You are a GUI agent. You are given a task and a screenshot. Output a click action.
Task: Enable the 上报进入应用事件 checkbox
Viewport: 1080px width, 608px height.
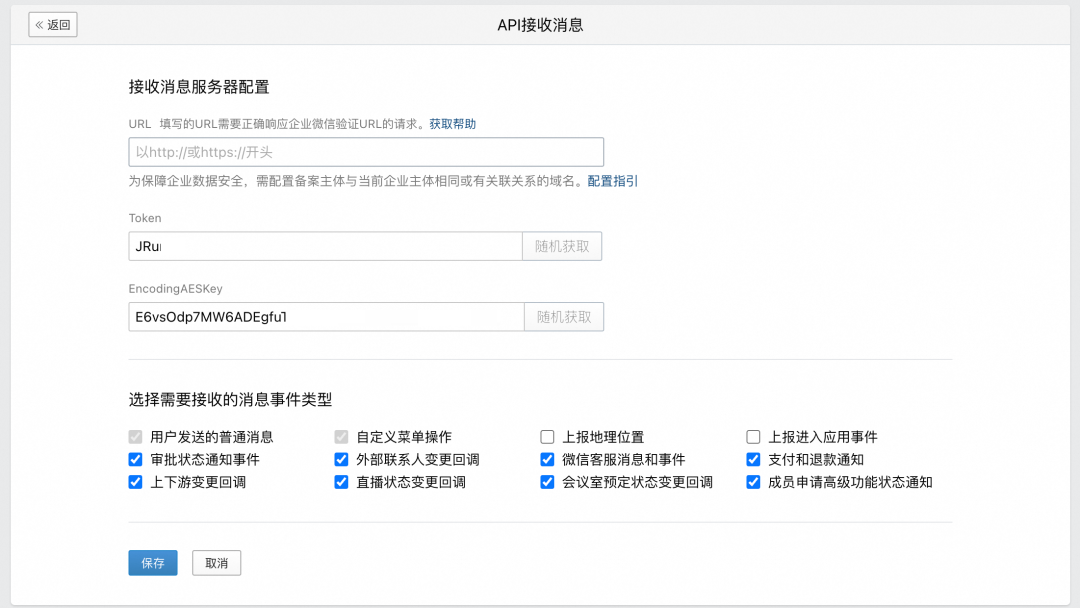pyautogui.click(x=754, y=437)
